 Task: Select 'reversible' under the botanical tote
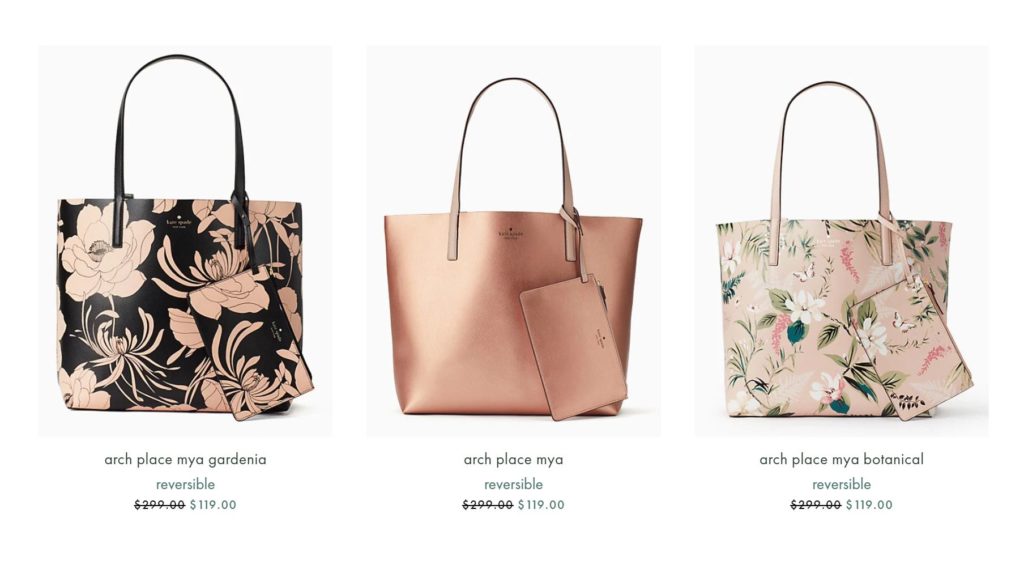pyautogui.click(x=841, y=484)
